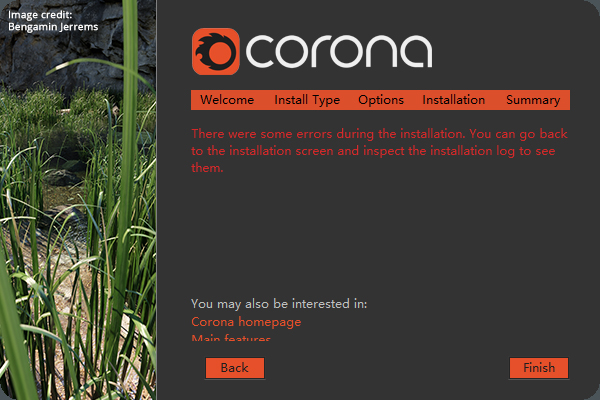Click the red installation error message
This screenshot has width=600, height=400.
click(x=379, y=150)
